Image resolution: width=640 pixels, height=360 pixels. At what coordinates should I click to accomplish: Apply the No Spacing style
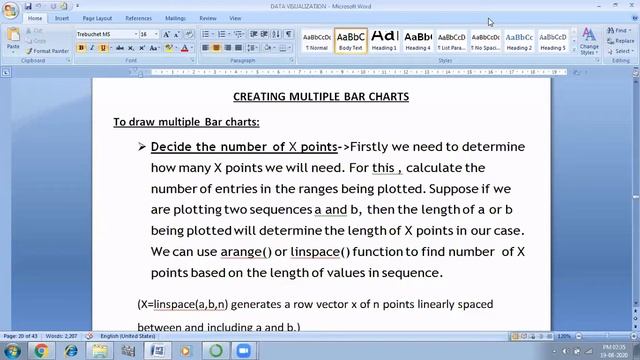[x=485, y=41]
